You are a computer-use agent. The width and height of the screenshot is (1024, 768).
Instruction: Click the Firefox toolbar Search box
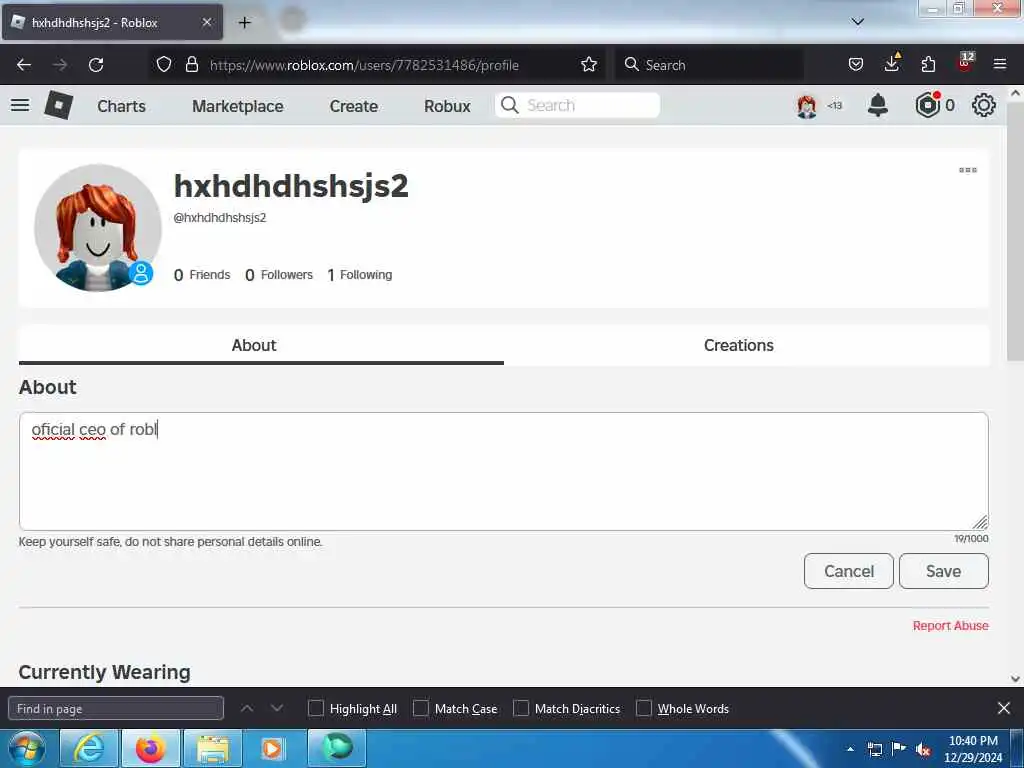[709, 65]
